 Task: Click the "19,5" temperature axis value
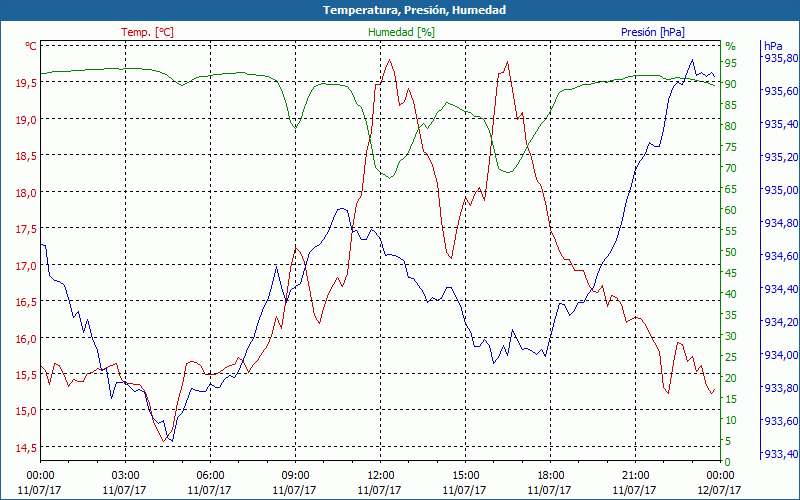click(26, 83)
